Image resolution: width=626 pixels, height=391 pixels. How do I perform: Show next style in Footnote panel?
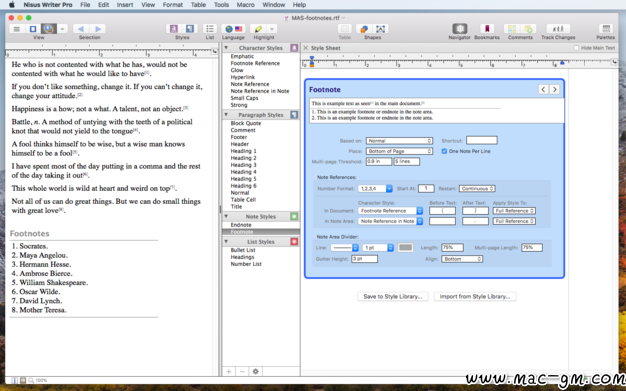tap(555, 89)
